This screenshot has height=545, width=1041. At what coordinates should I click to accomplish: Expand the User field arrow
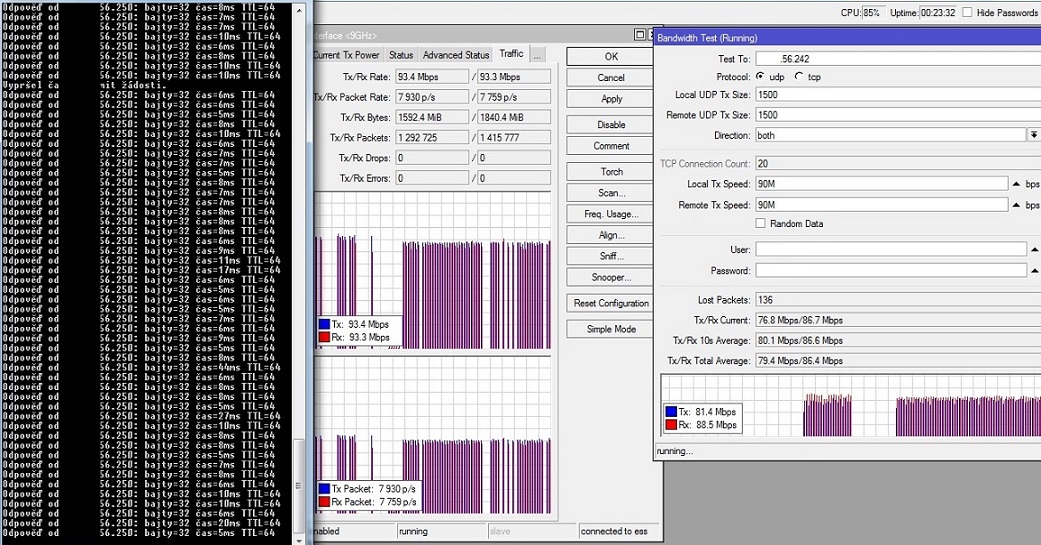[x=1034, y=250]
